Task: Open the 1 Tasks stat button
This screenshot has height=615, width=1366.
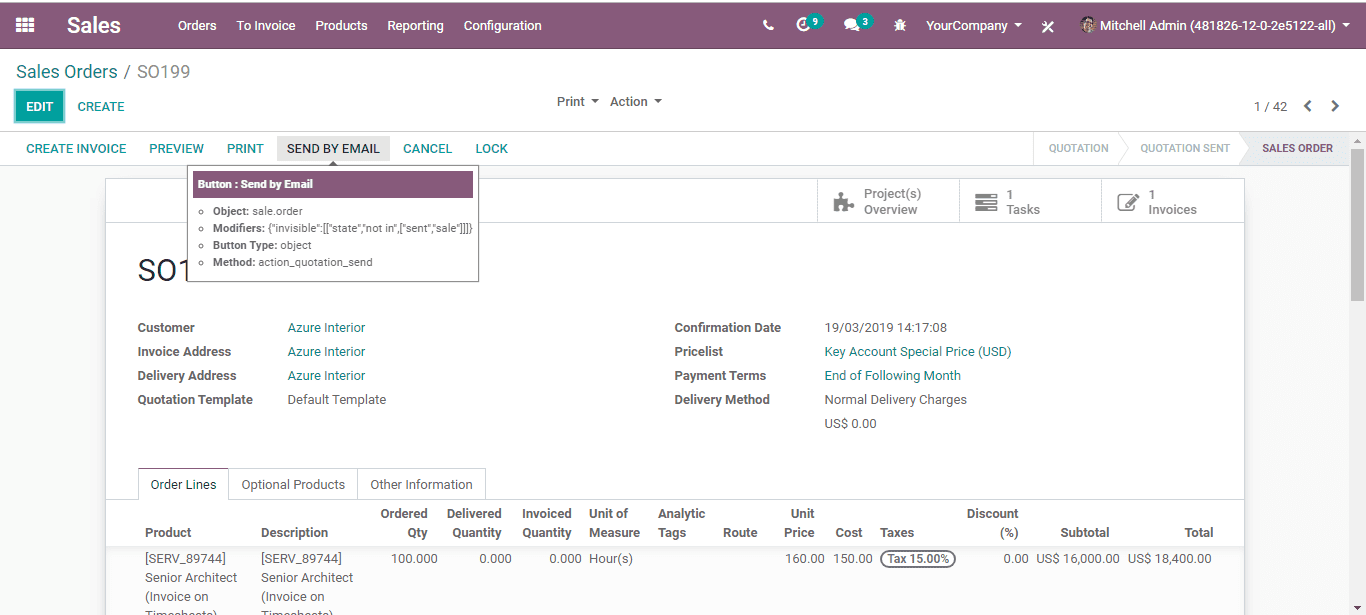Action: 1030,201
